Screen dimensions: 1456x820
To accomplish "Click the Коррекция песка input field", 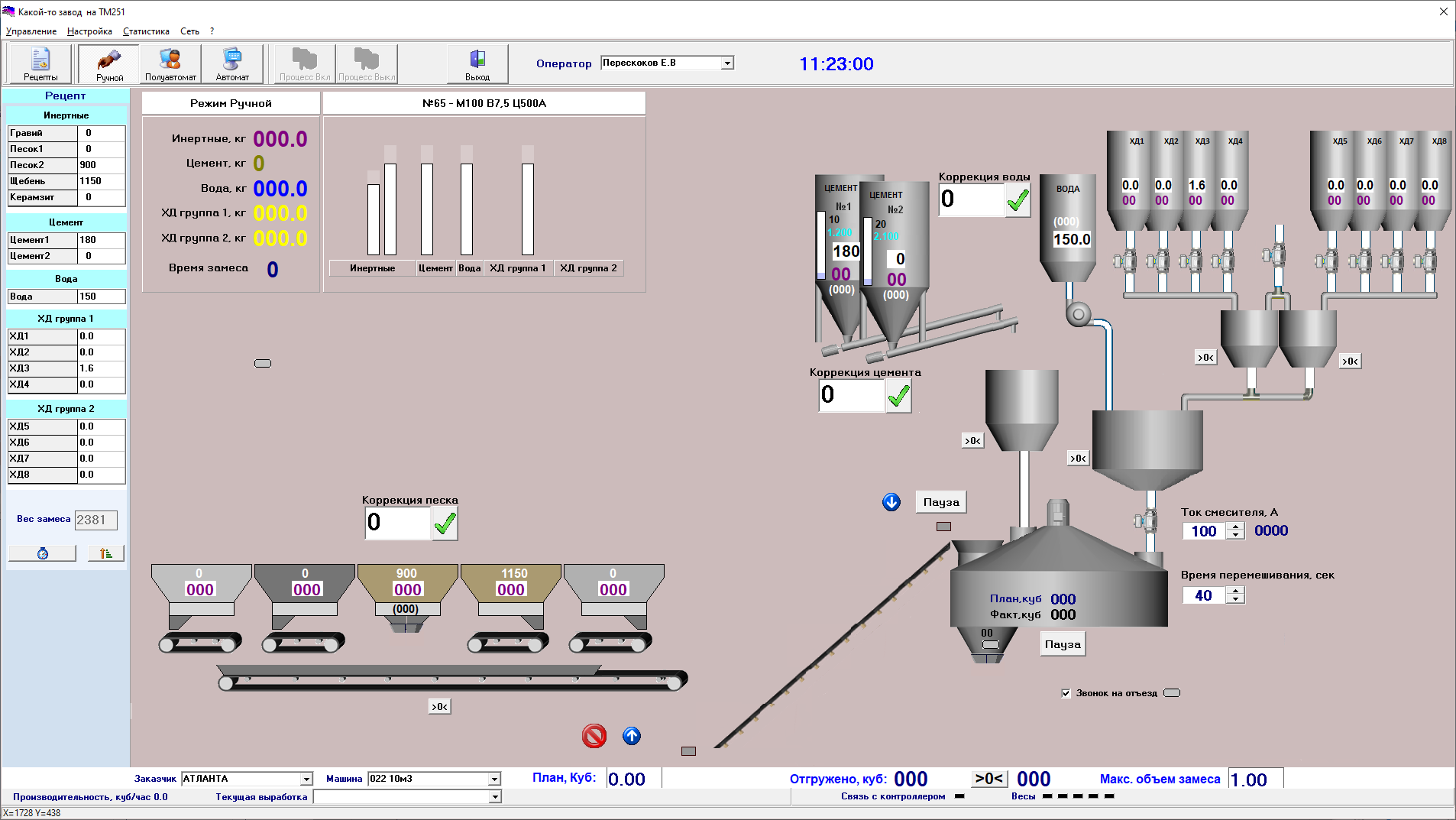I will (x=397, y=523).
